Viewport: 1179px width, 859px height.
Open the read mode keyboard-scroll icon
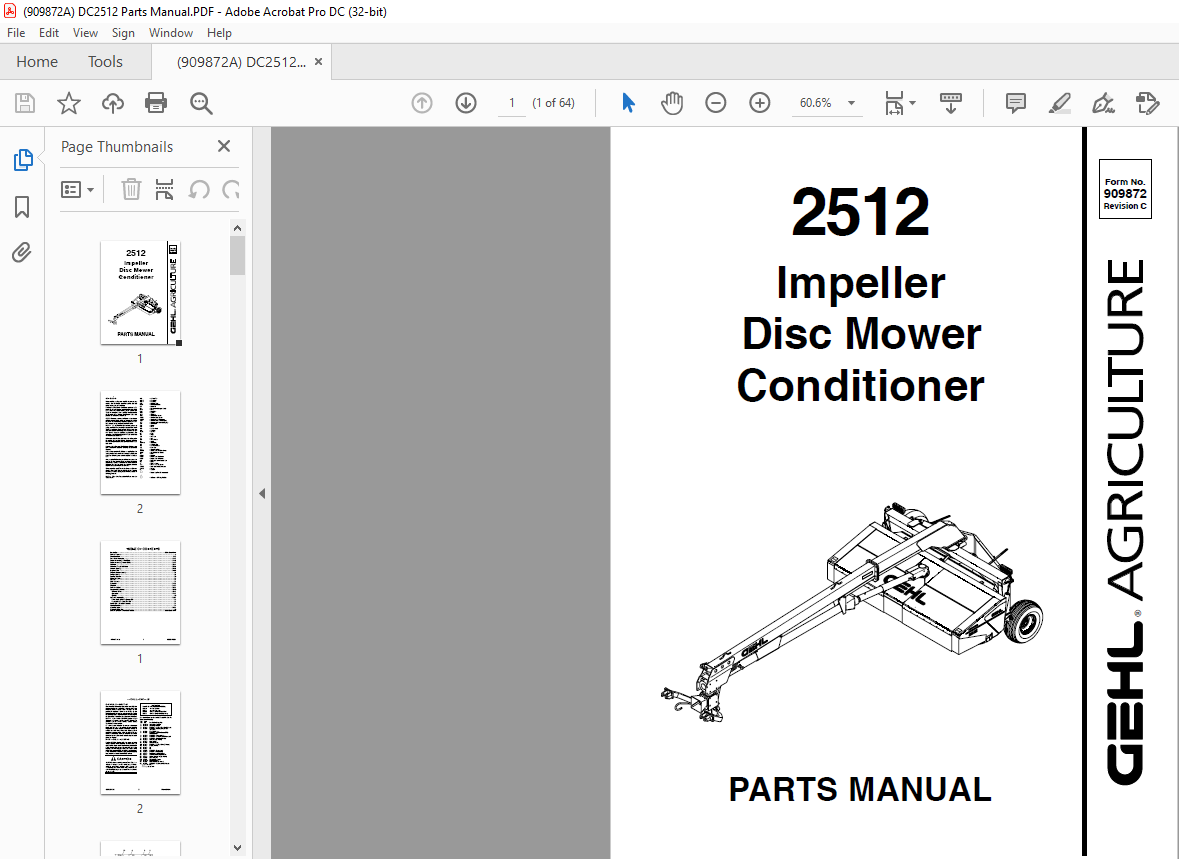(950, 103)
